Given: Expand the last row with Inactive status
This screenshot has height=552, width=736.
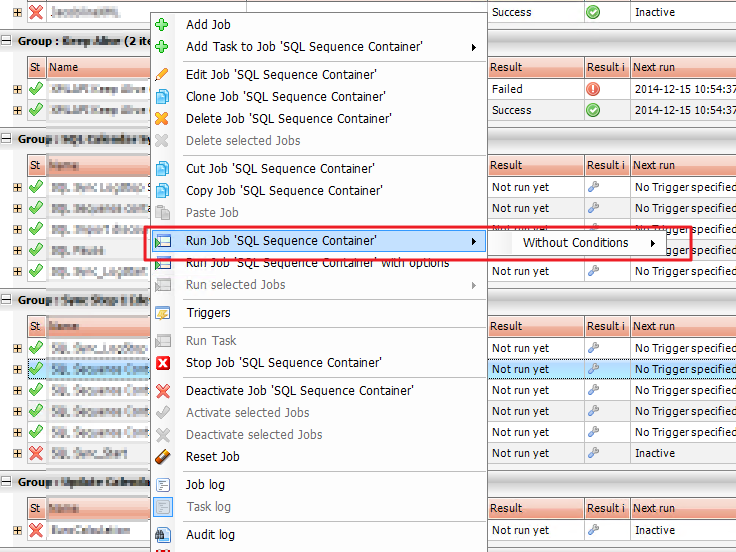Looking at the screenshot, I should pos(17,531).
